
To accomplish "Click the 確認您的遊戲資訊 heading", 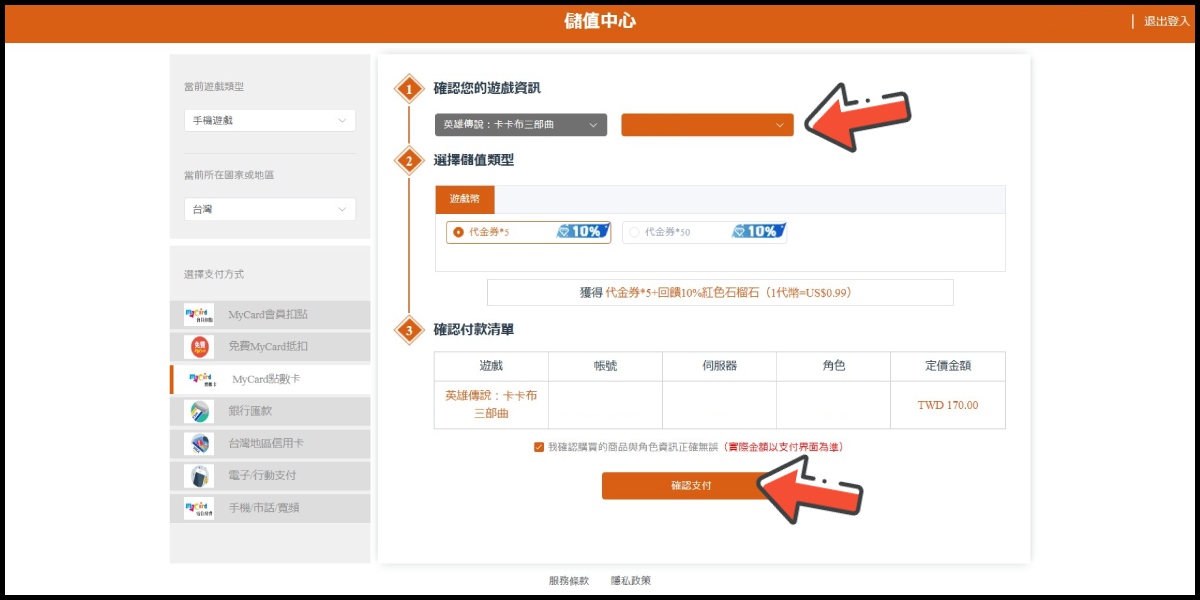I will tap(487, 88).
